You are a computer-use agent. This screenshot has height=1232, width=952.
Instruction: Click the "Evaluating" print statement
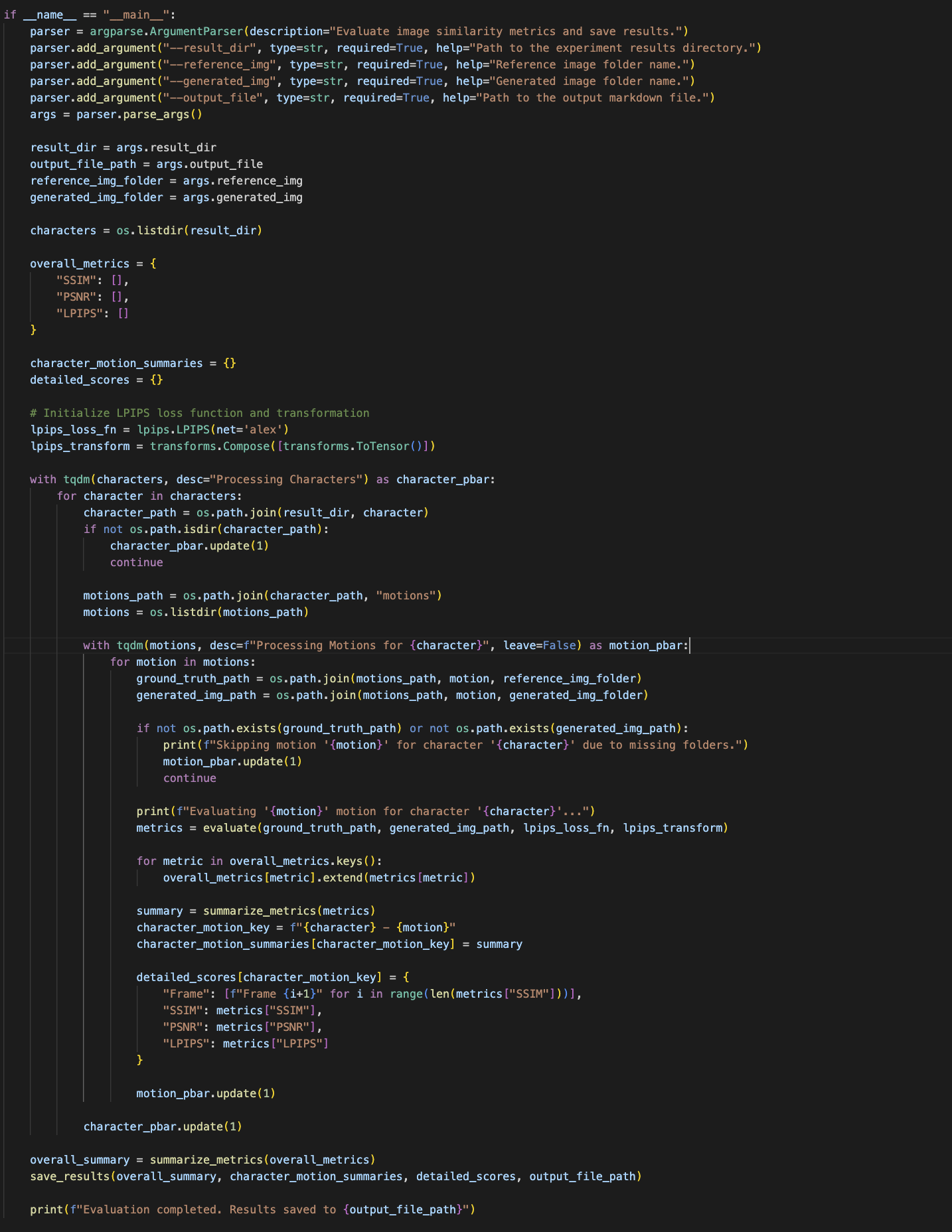(366, 811)
